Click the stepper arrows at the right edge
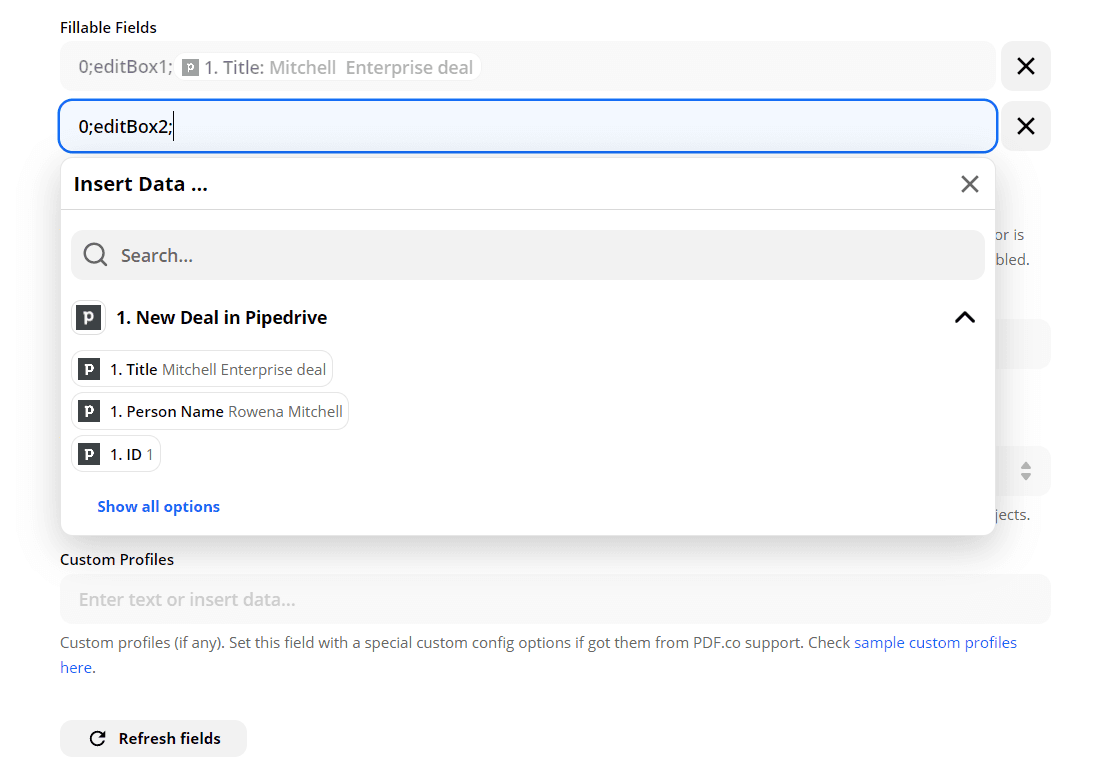1109x767 pixels. click(x=1026, y=471)
